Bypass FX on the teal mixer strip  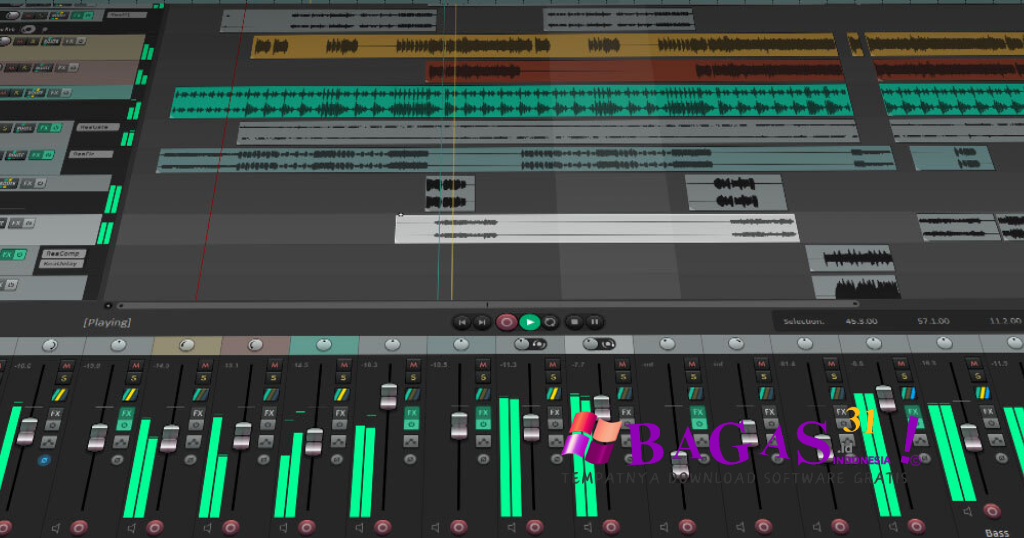tap(339, 425)
